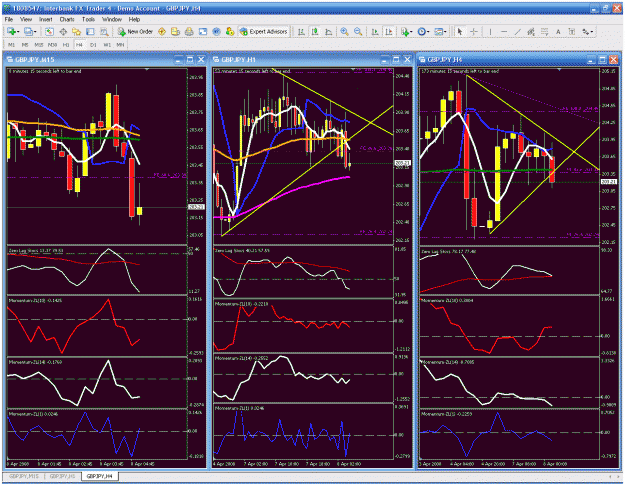The image size is (625, 484).
Task: Open the Help menu
Action: click(134, 19)
